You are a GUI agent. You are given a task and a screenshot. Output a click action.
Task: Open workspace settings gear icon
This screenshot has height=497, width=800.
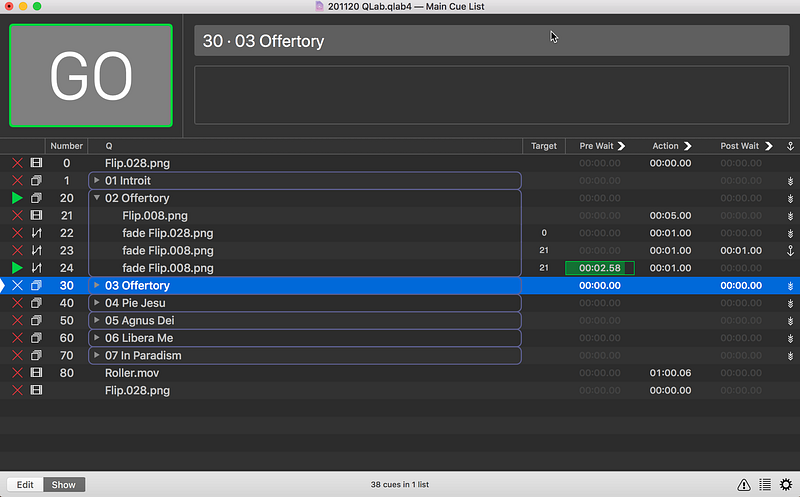tap(786, 484)
